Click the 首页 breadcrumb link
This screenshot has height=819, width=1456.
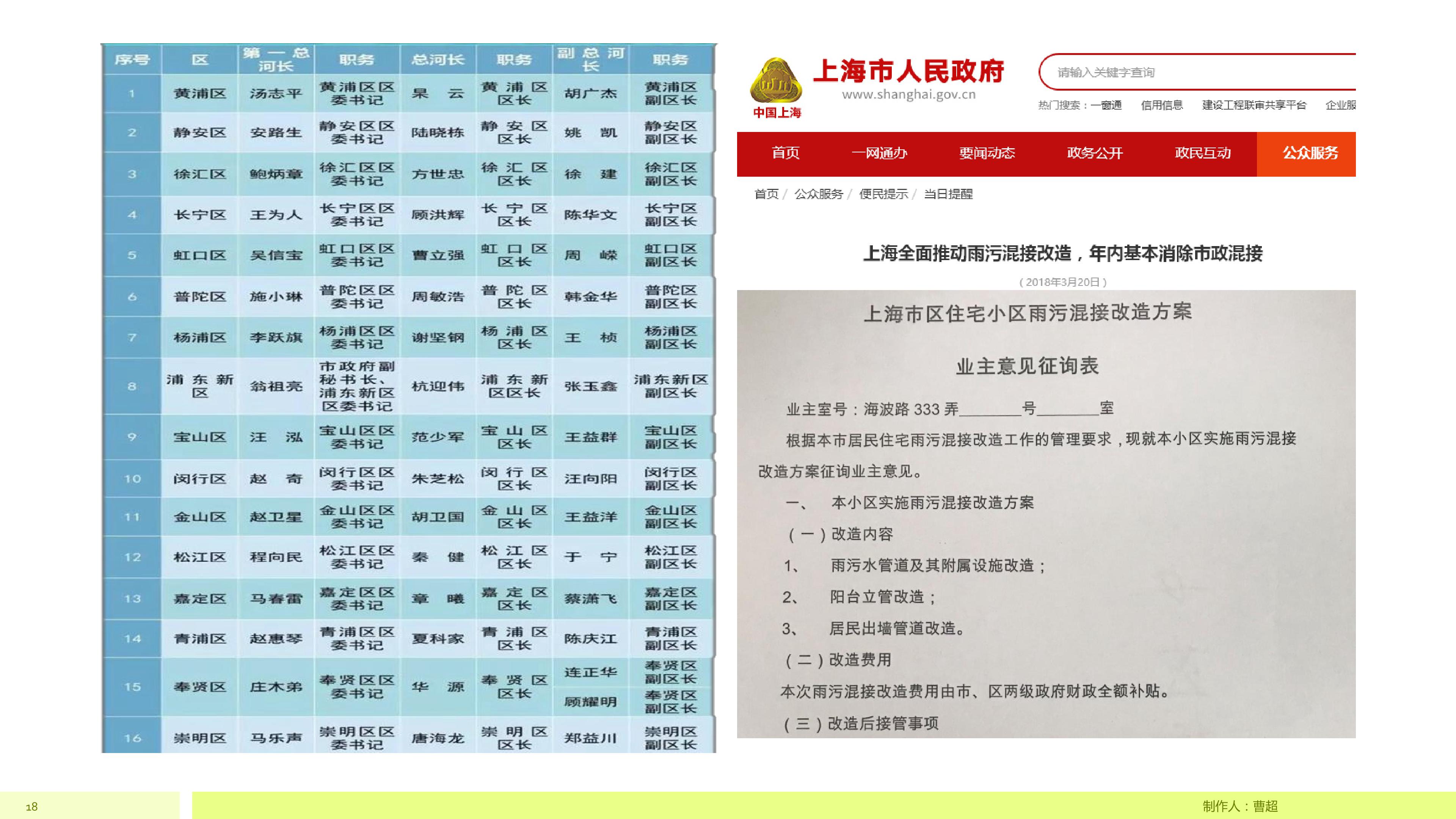(x=766, y=194)
